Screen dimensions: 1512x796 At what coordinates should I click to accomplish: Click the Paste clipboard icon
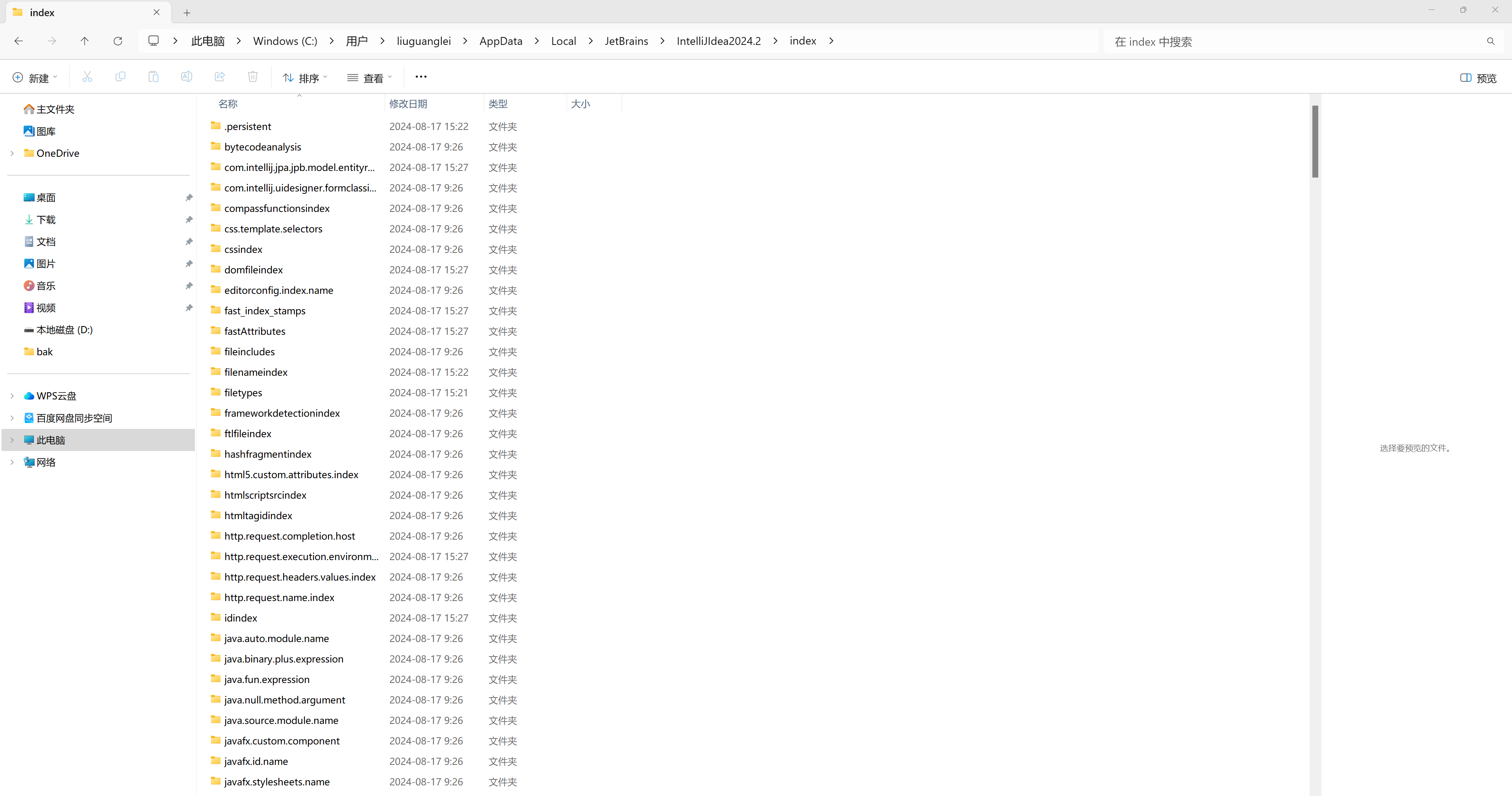tap(153, 77)
